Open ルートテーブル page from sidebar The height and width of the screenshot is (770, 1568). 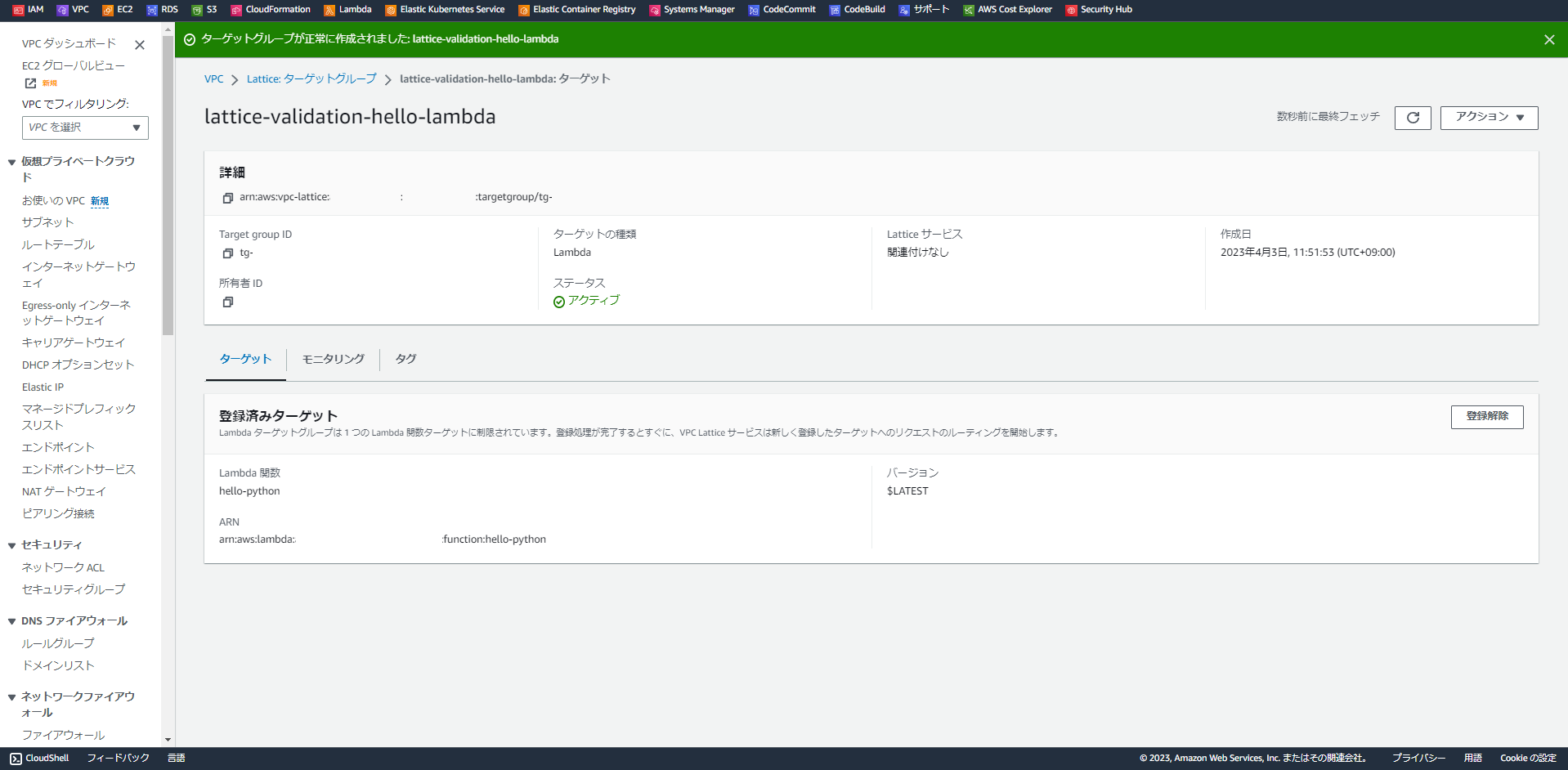pos(58,245)
